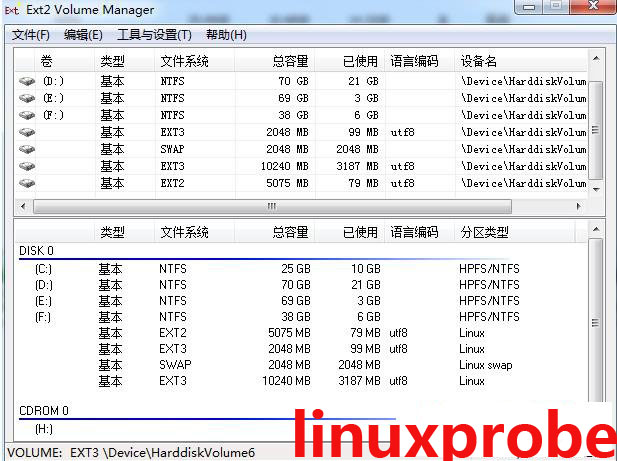617x461 pixels.
Task: Click drive icon of EXT2 5075 MB volume
Action: coord(27,183)
